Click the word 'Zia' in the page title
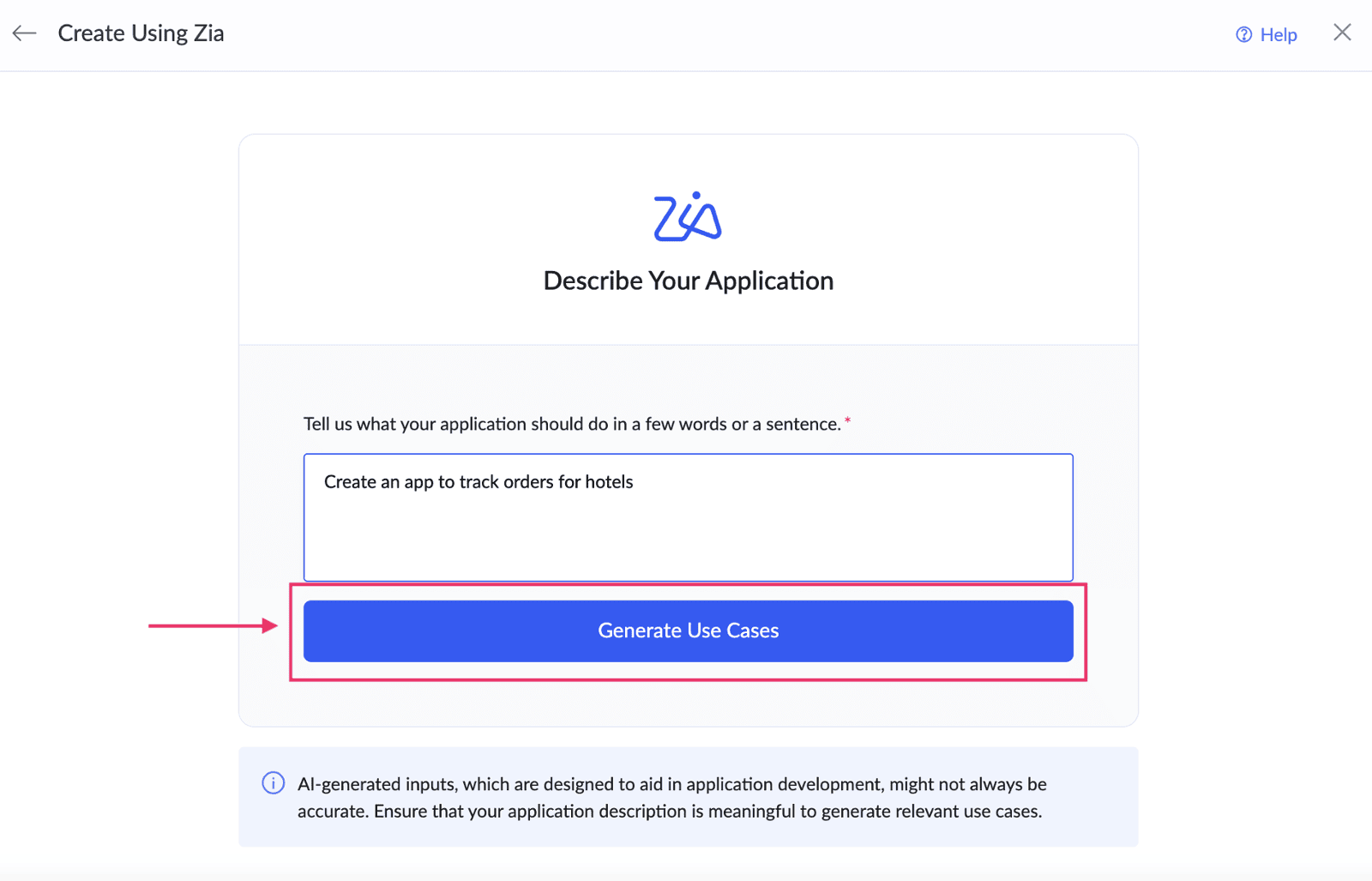1372x881 pixels. (209, 33)
